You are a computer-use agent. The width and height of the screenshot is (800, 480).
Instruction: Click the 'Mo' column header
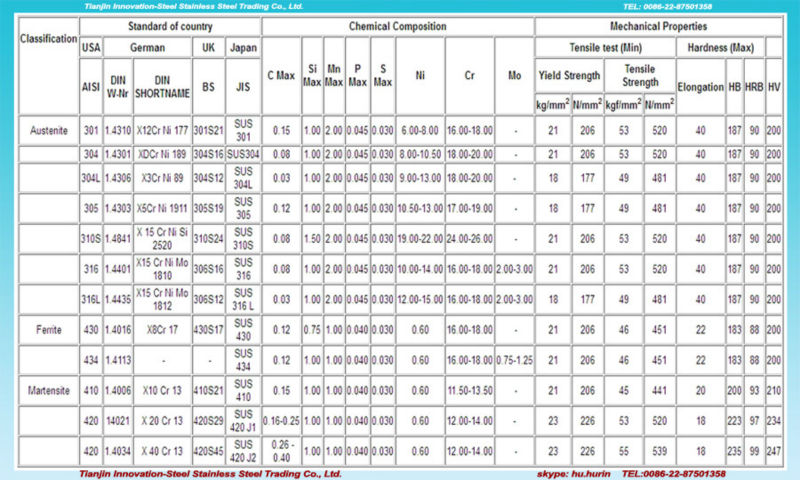tap(514, 75)
